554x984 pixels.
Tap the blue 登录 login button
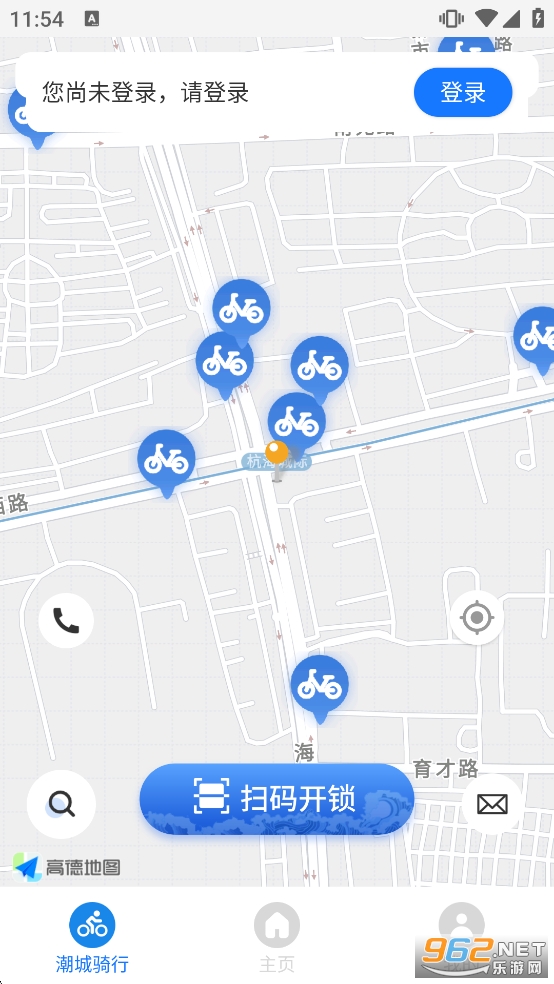(x=463, y=92)
